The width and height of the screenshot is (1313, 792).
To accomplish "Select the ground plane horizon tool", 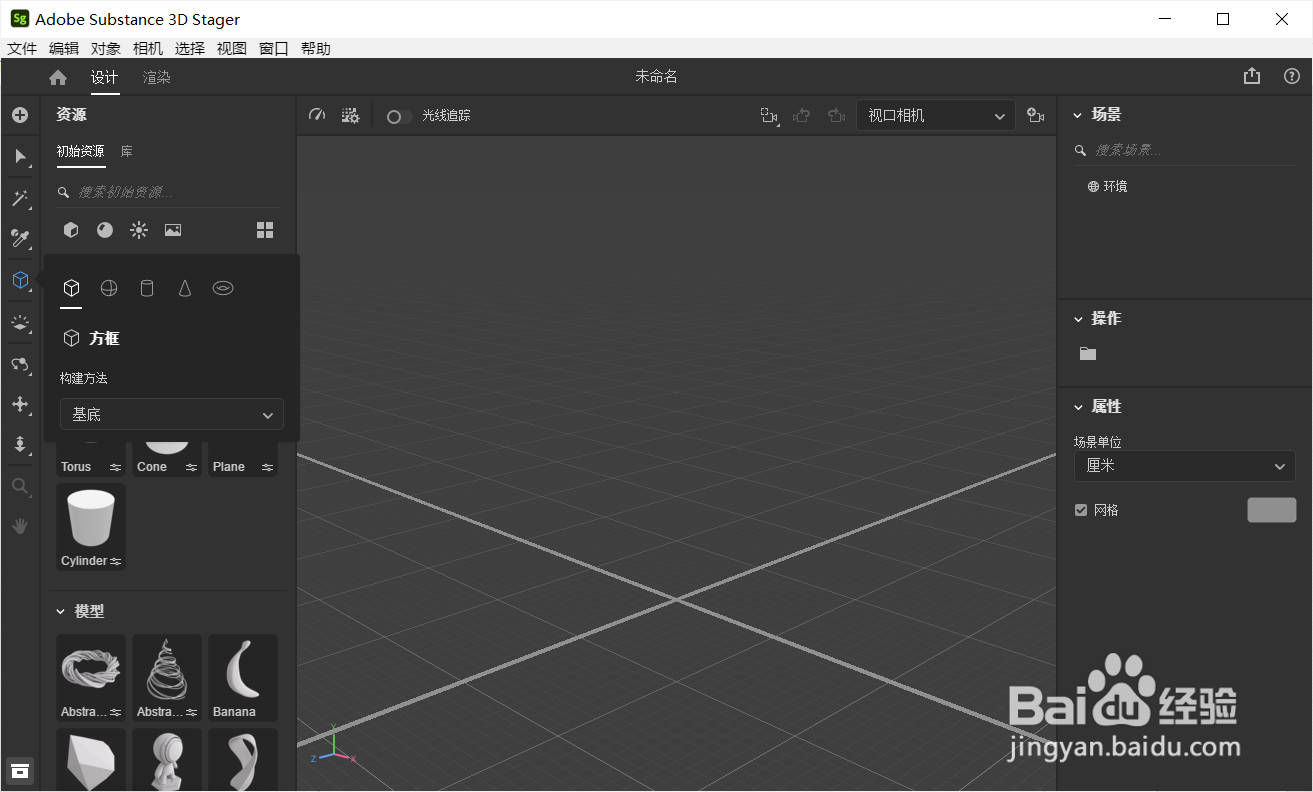I will (20, 322).
